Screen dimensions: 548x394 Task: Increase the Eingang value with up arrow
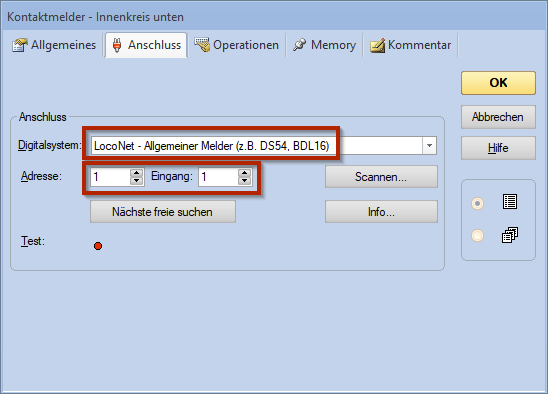(x=245, y=173)
